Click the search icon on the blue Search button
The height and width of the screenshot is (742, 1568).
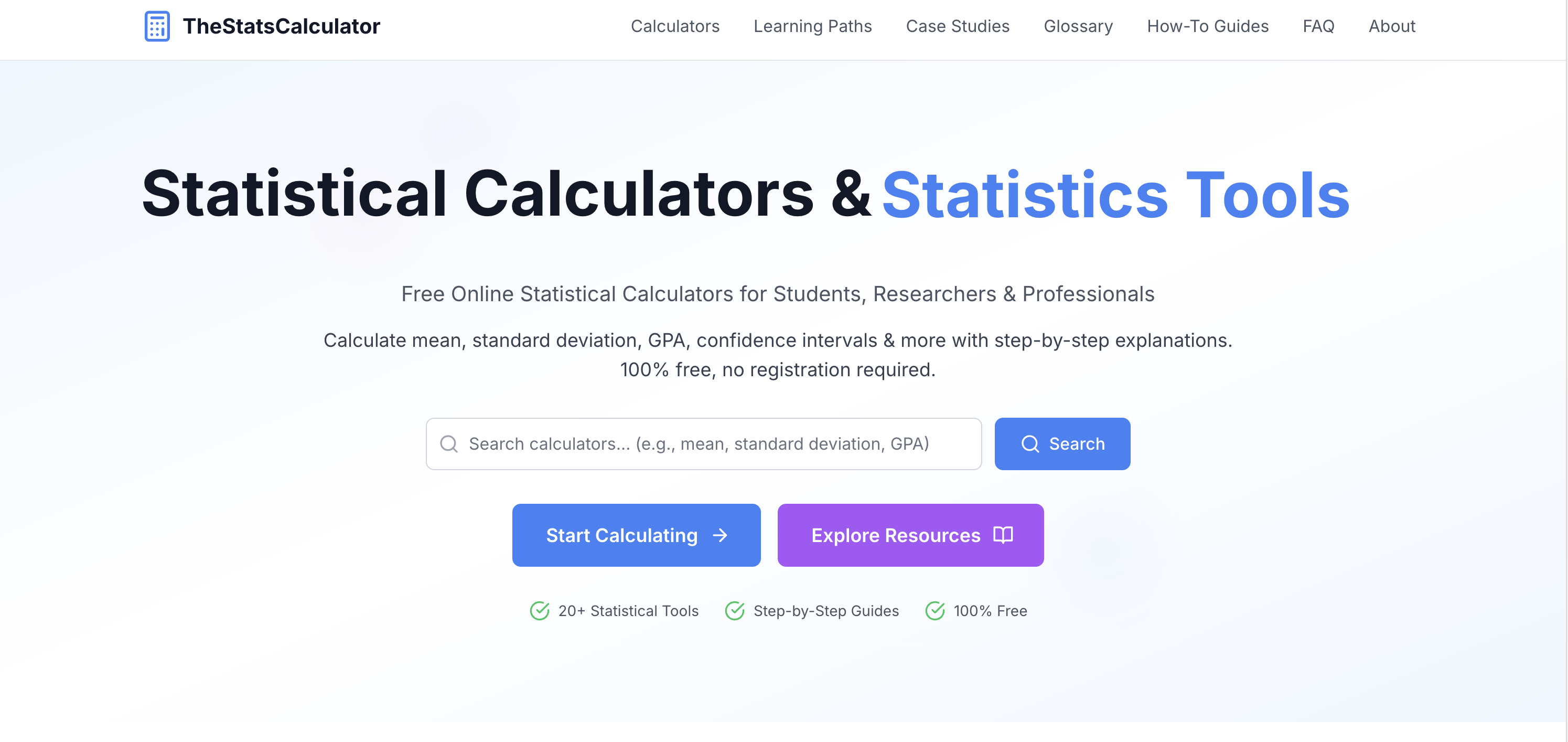tap(1030, 443)
